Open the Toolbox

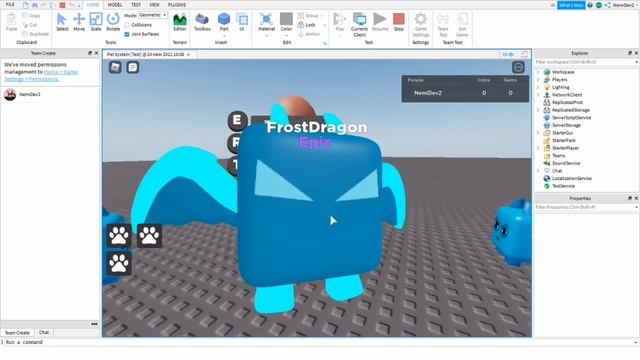[202, 22]
